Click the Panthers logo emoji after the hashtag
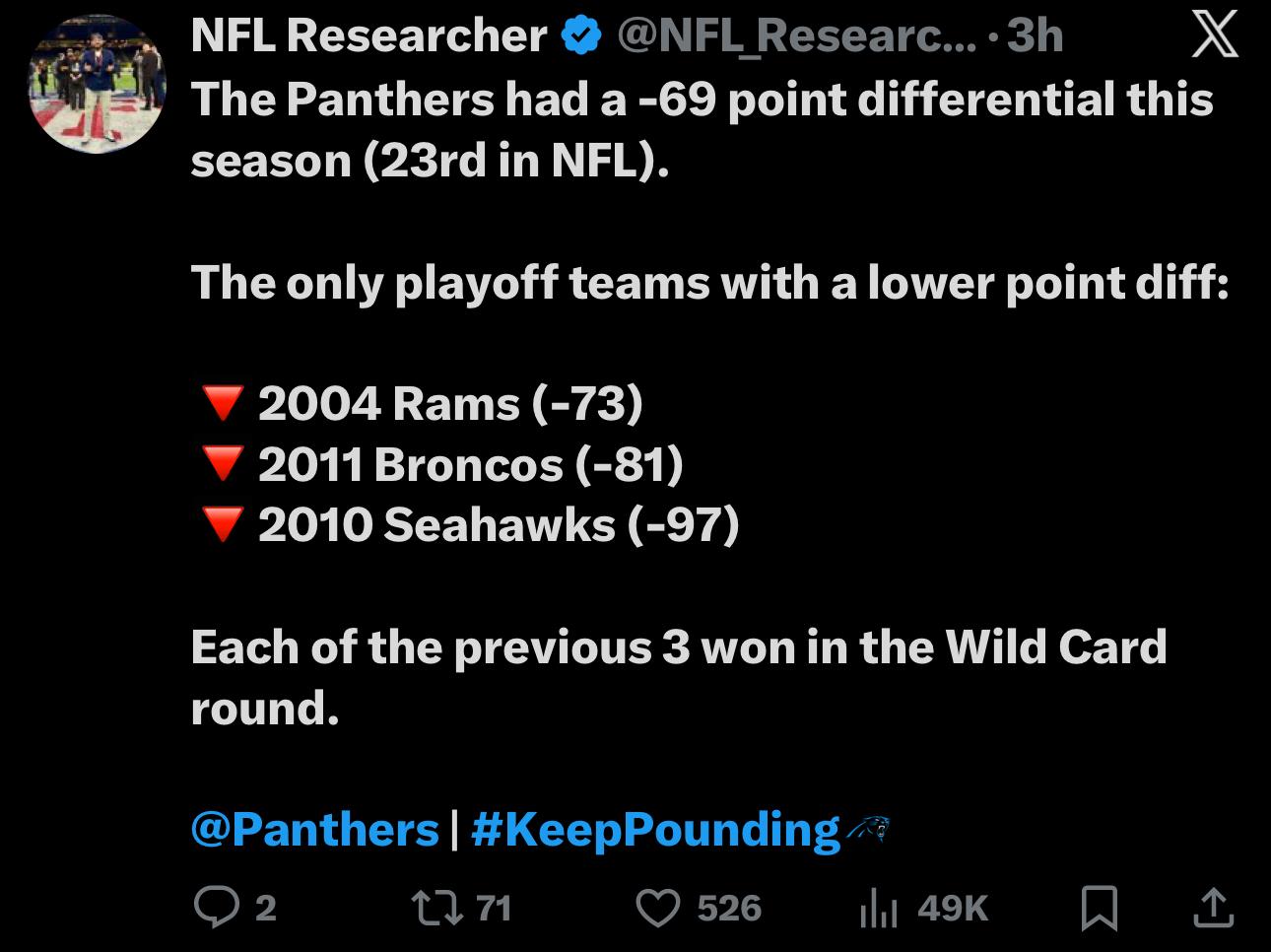1271x952 pixels. click(868, 829)
